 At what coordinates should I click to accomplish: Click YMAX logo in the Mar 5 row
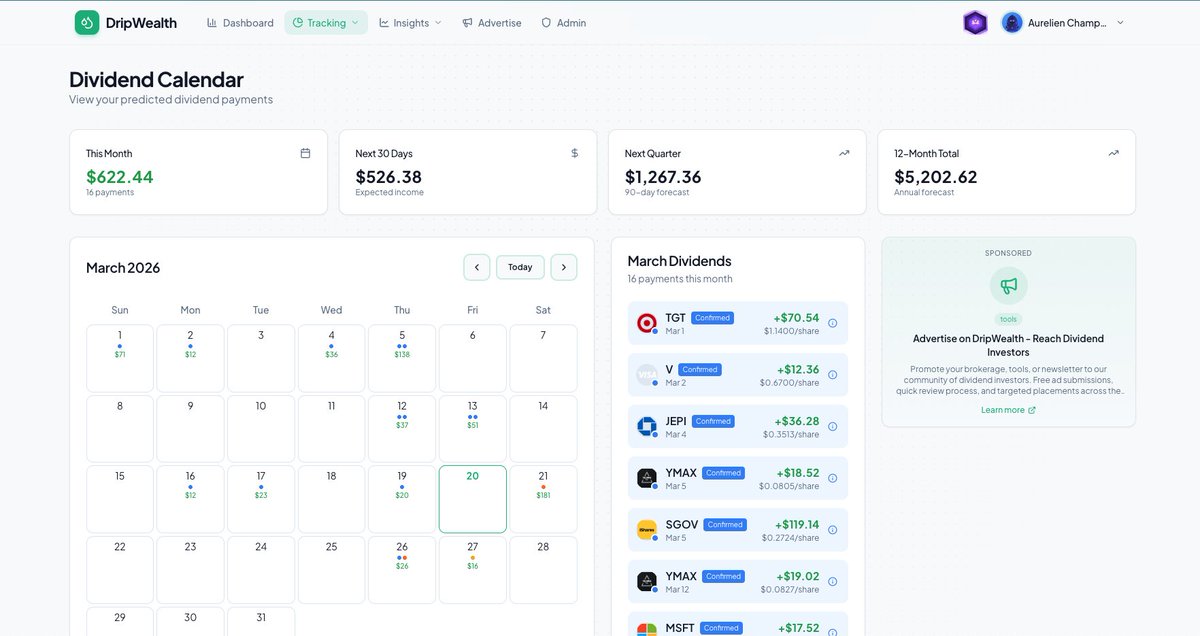coord(646,478)
